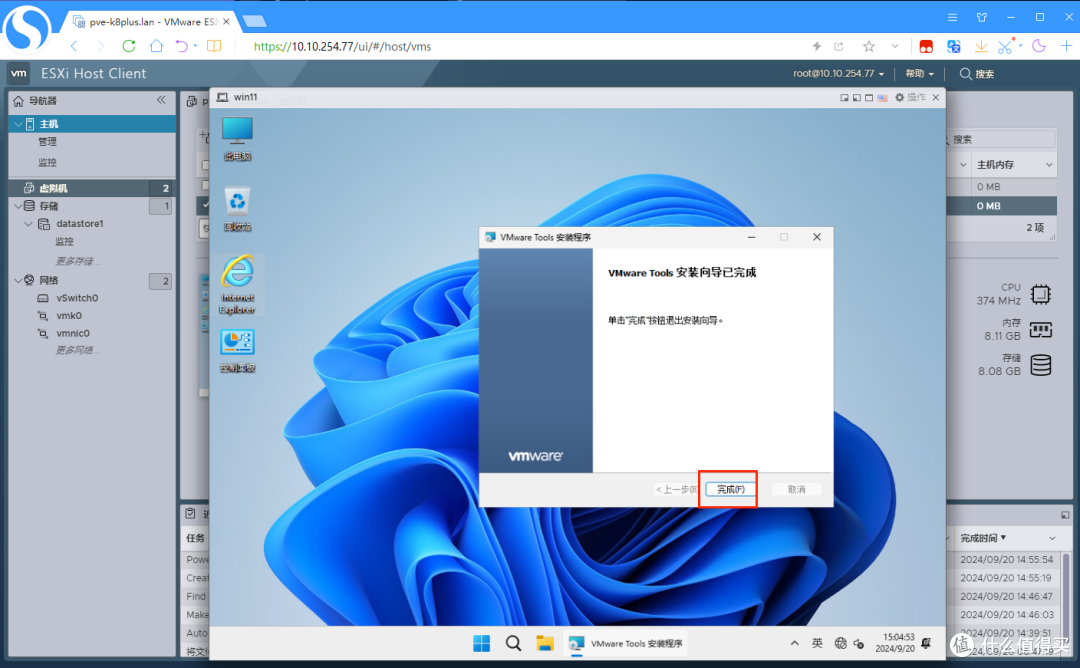The height and width of the screenshot is (668, 1080).
Task: Open File Explorer from the guest taskbar
Action: pyautogui.click(x=545, y=643)
